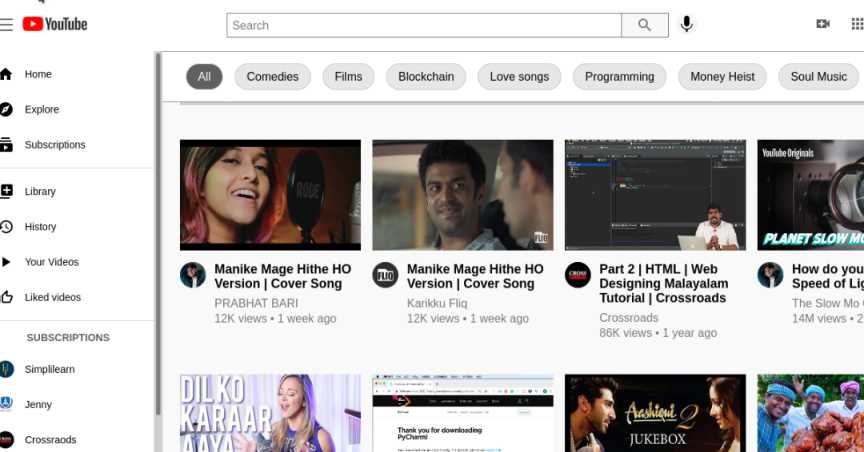Play the Karikku Fliq video thumbnail
This screenshot has height=452, width=864.
(x=463, y=195)
